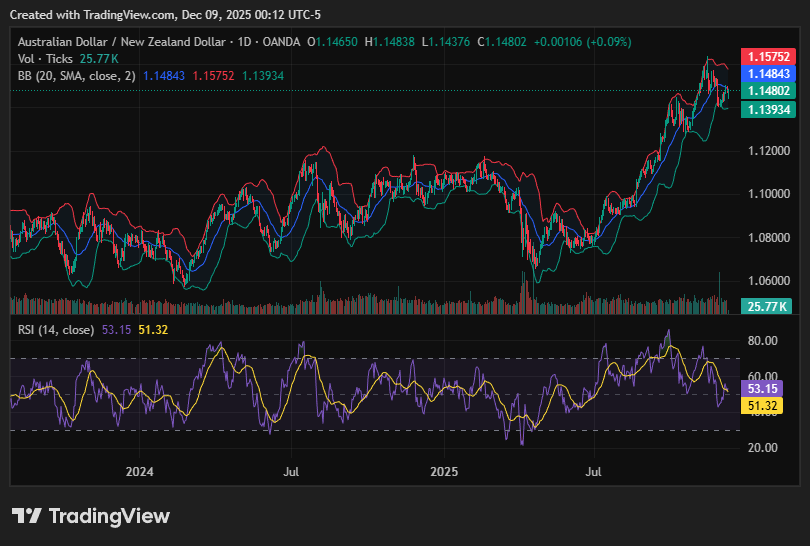Screen dimensions: 810x546
Task: Click the blue 1.14843 basis price tag
Action: (765, 74)
